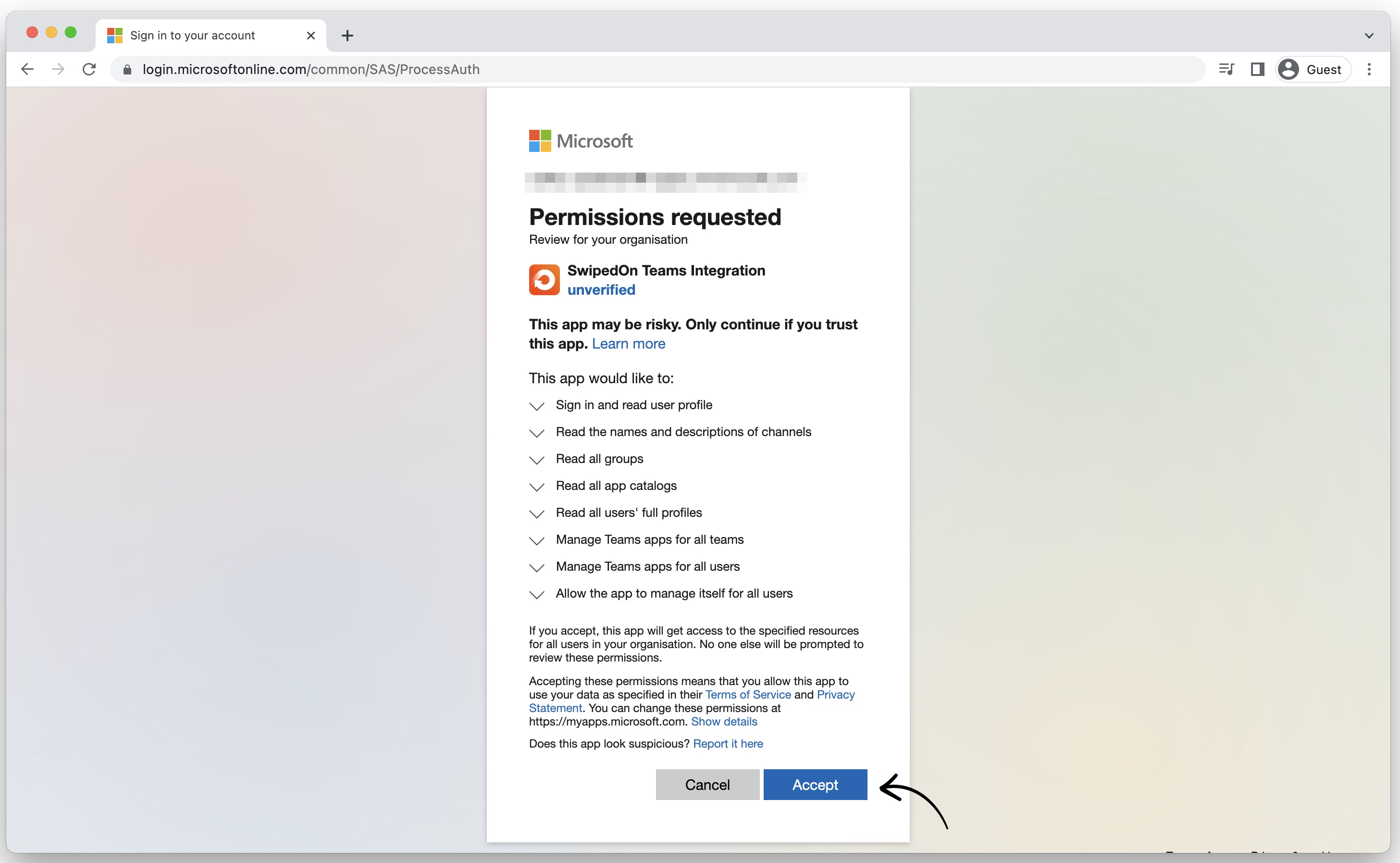This screenshot has height=863, width=1400.
Task: Open a new tab with plus icon
Action: [347, 36]
